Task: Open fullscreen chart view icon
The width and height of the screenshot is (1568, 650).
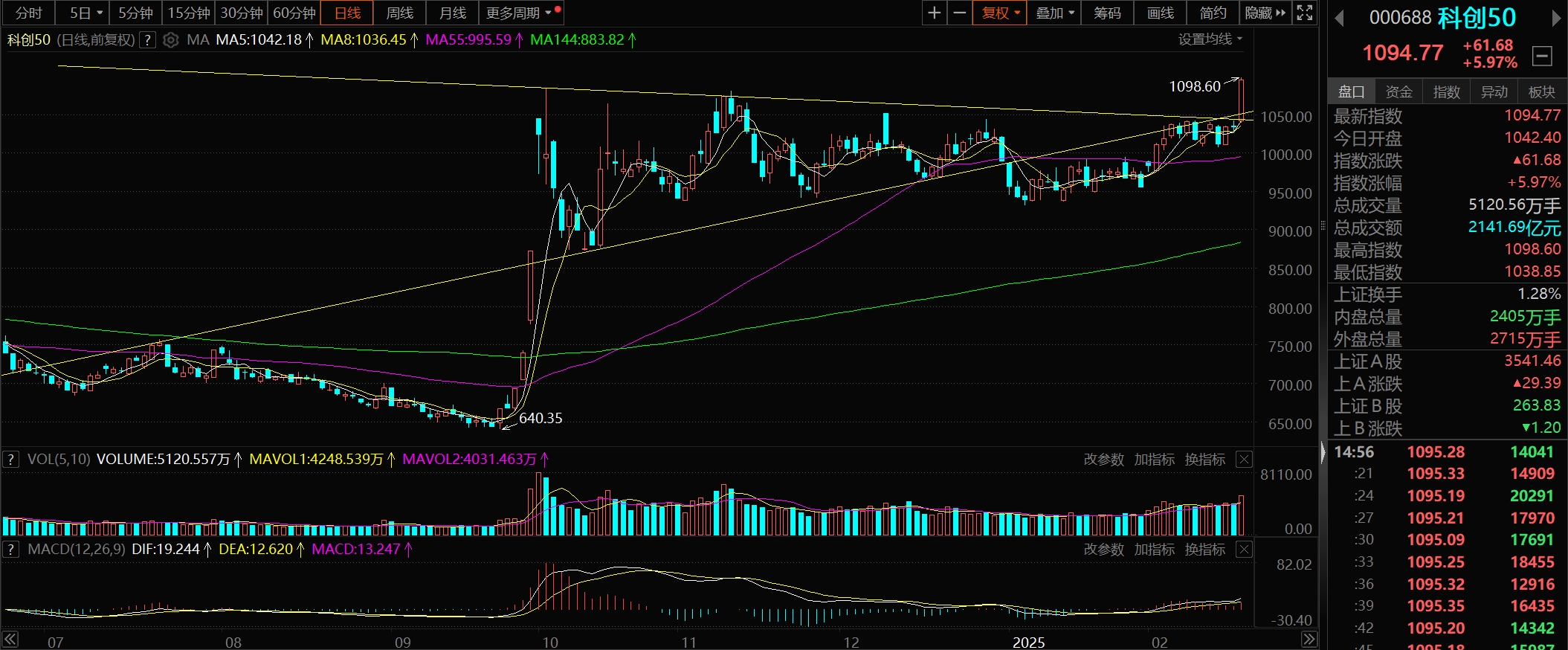Action: click(1305, 13)
